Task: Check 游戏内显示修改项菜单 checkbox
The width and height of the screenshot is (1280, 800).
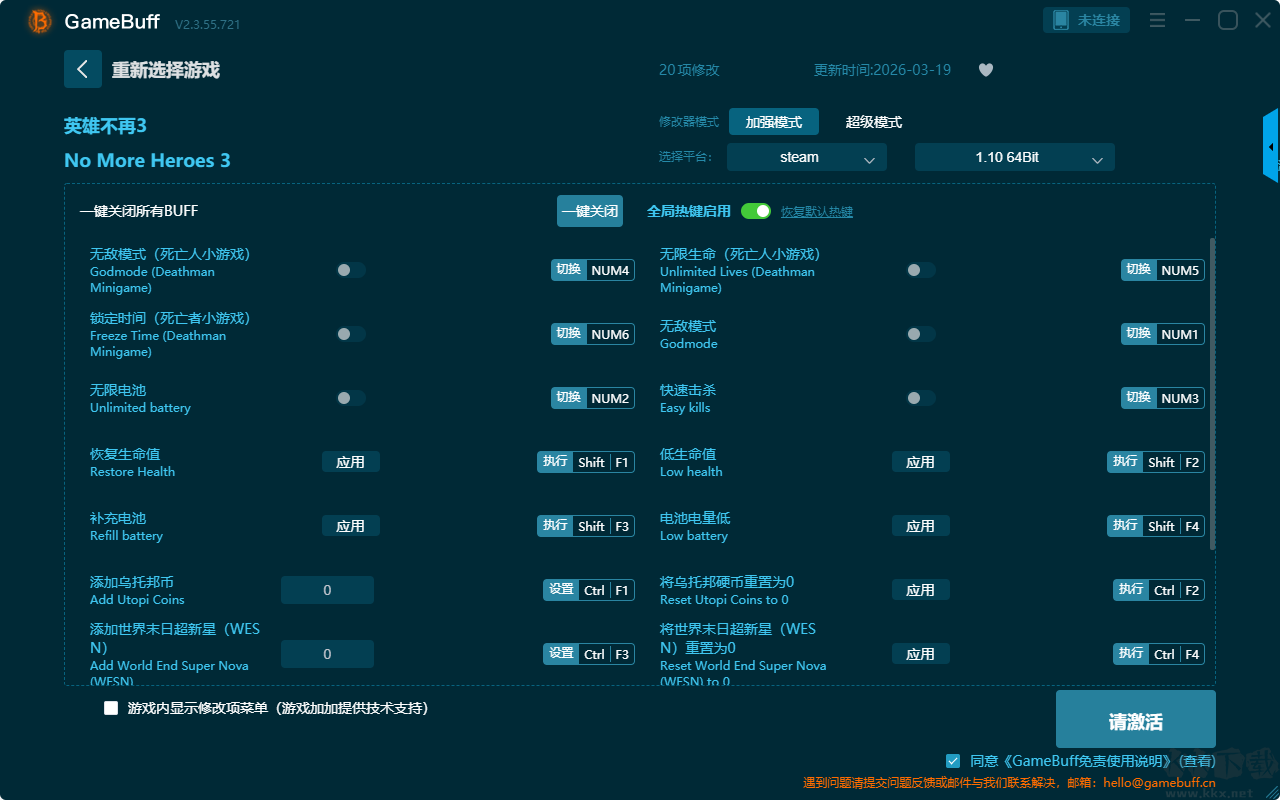Action: (111, 708)
